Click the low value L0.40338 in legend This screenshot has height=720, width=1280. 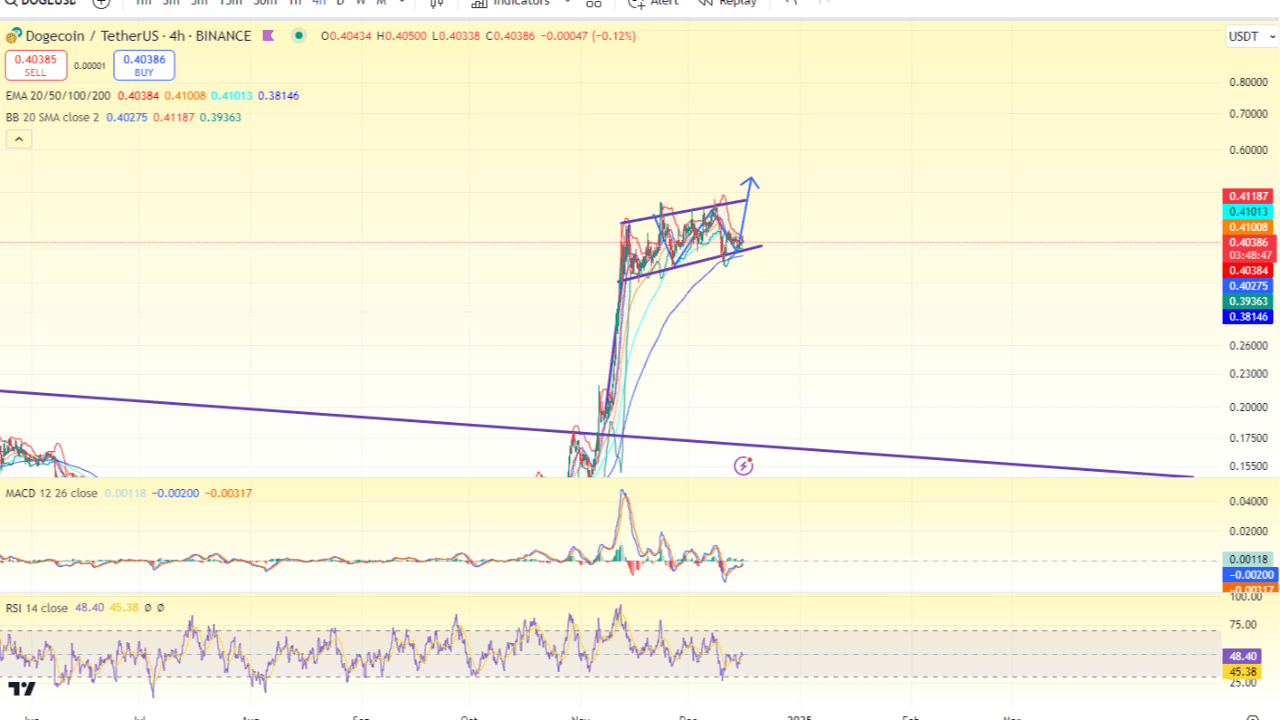[x=456, y=36]
